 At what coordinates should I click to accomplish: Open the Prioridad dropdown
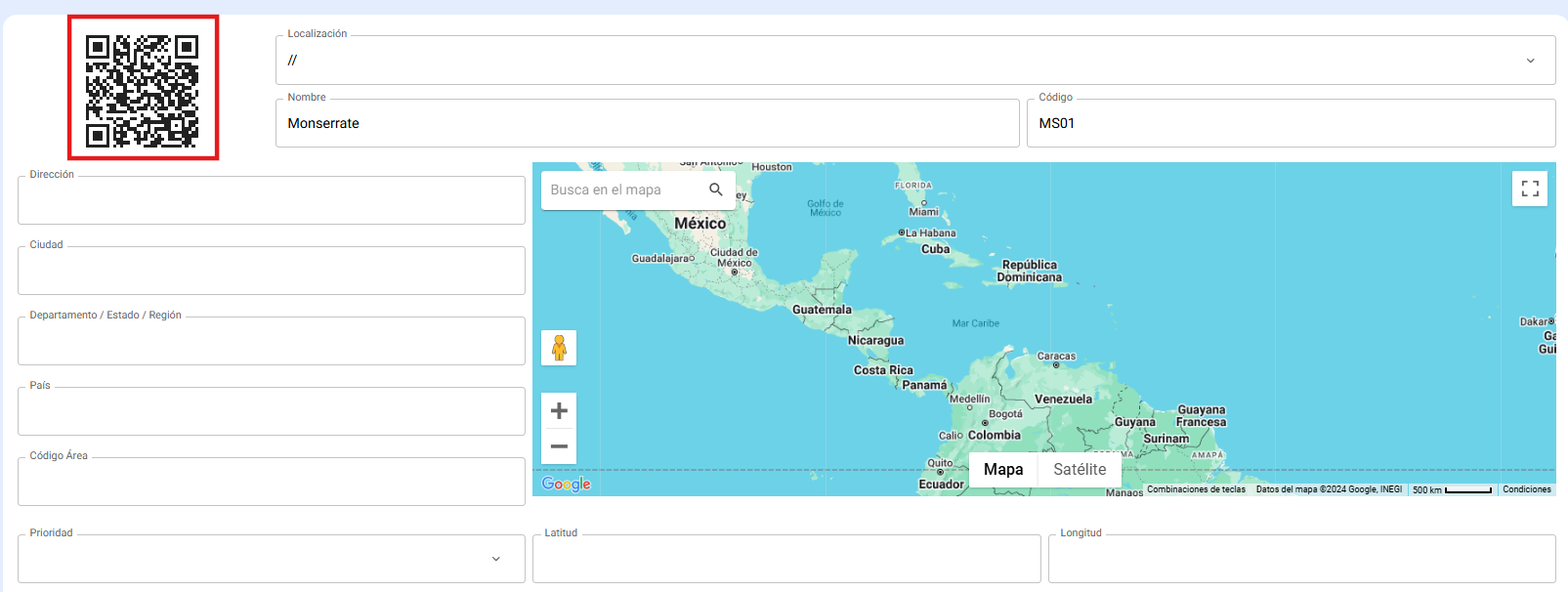495,559
